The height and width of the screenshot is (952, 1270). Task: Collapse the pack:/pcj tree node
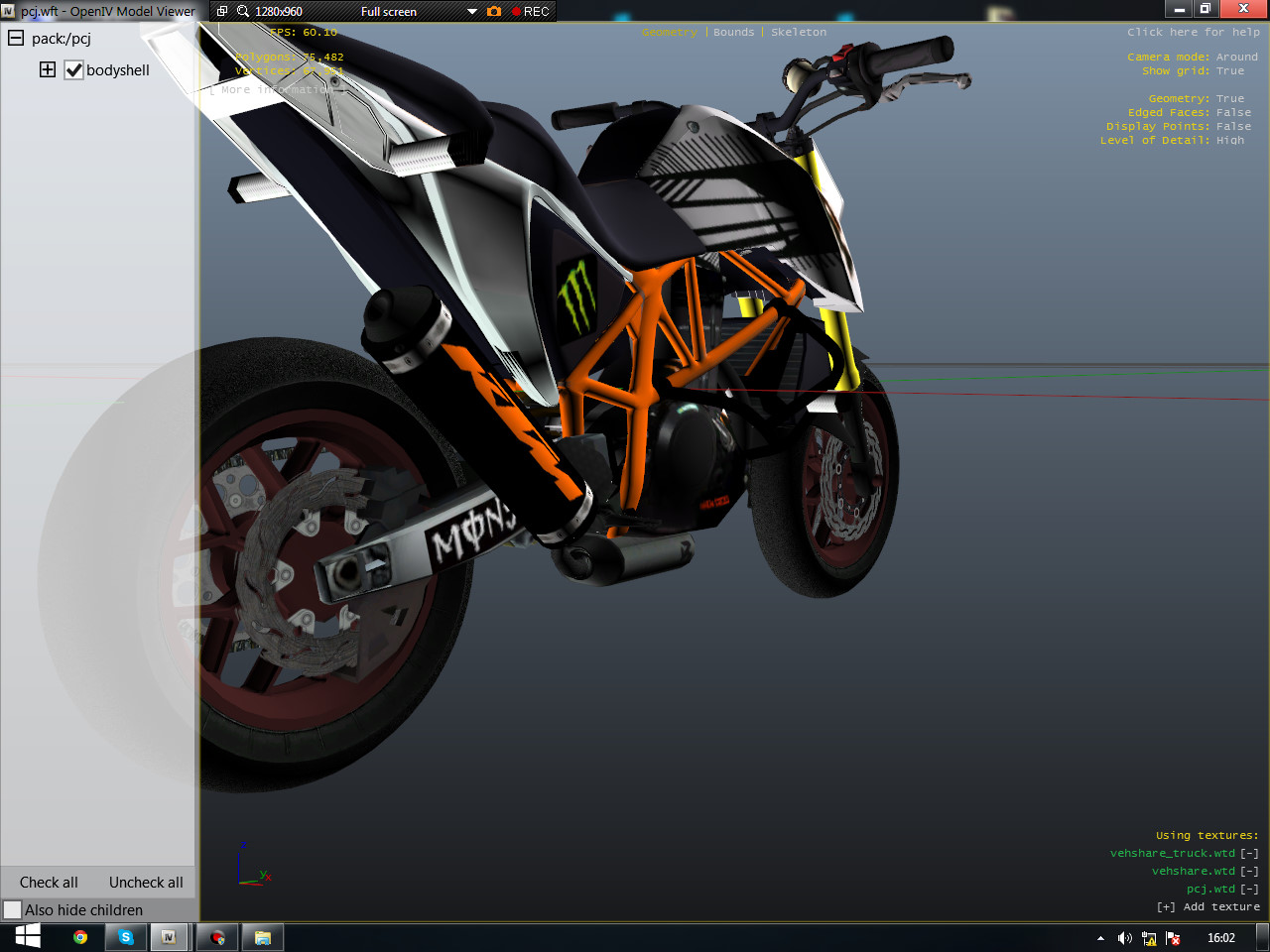point(16,38)
